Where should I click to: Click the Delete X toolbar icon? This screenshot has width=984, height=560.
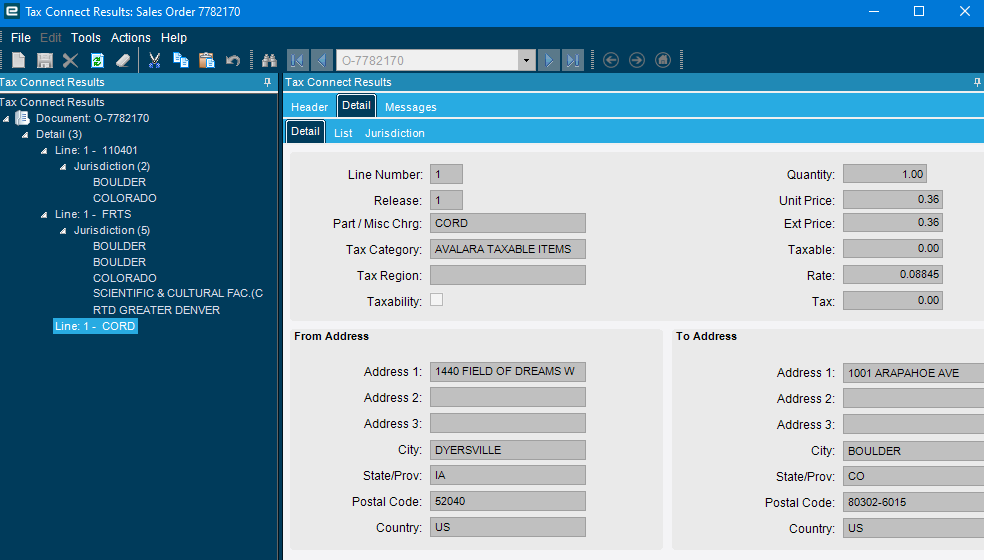(x=70, y=60)
